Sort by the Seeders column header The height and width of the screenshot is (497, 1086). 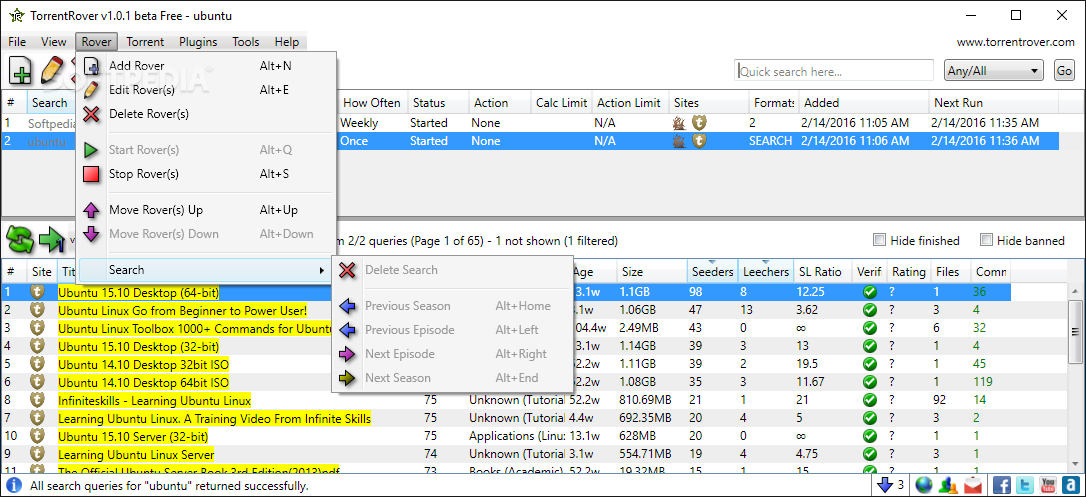(x=712, y=271)
